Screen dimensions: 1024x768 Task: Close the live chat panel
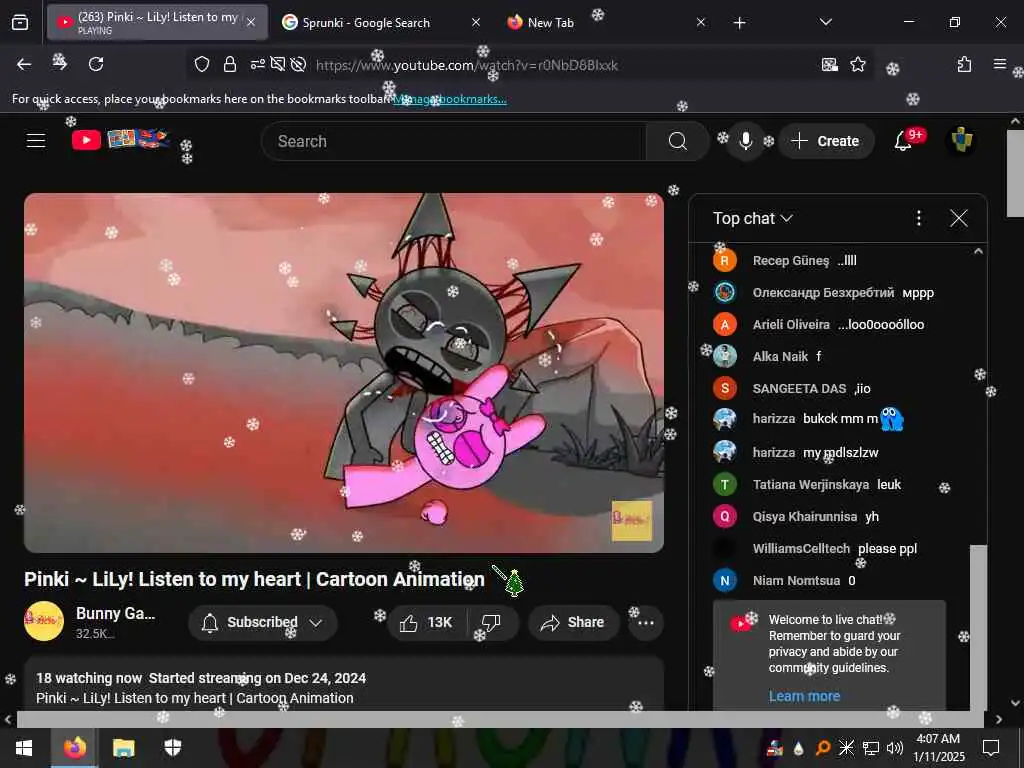tap(959, 218)
